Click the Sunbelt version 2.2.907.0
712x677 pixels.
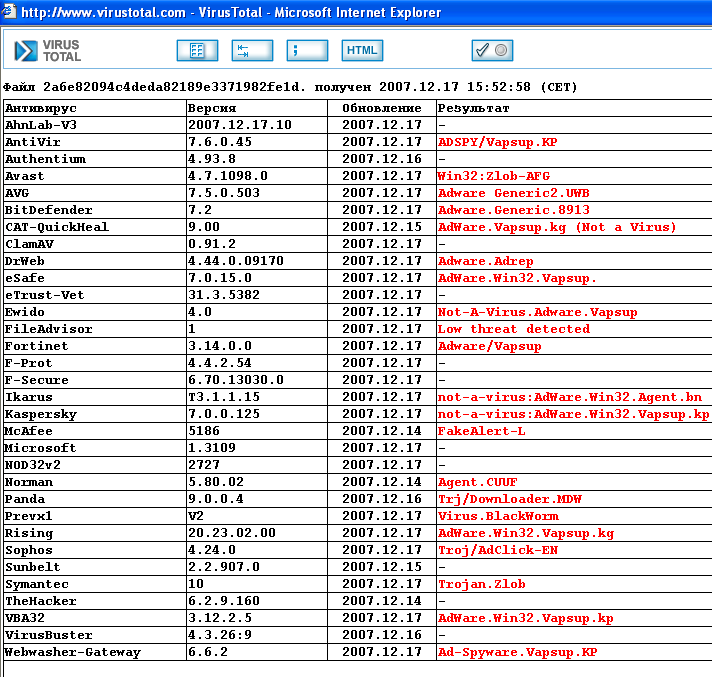click(224, 567)
